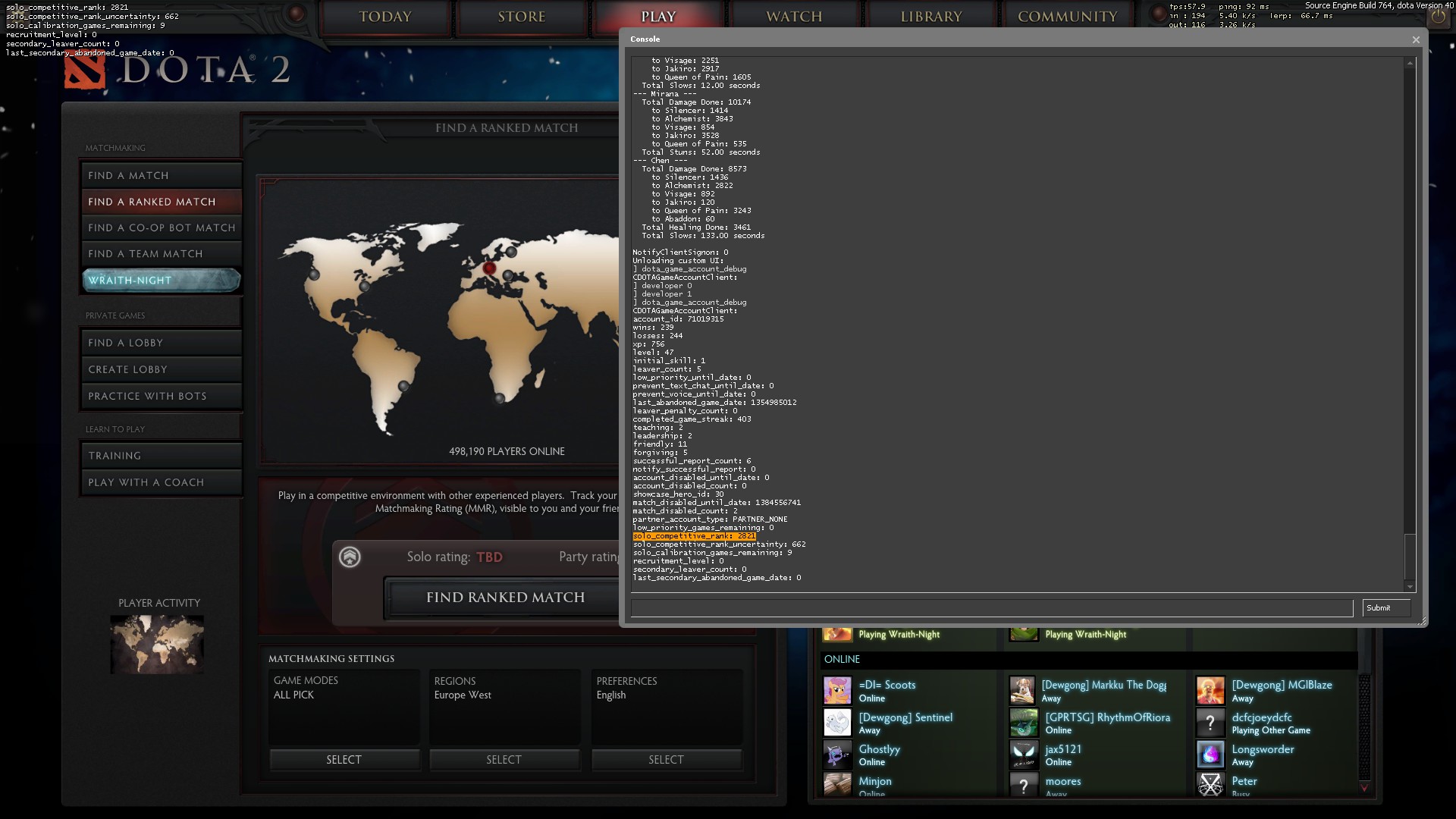Open the WATCH tab
1456x819 pixels.
click(794, 17)
